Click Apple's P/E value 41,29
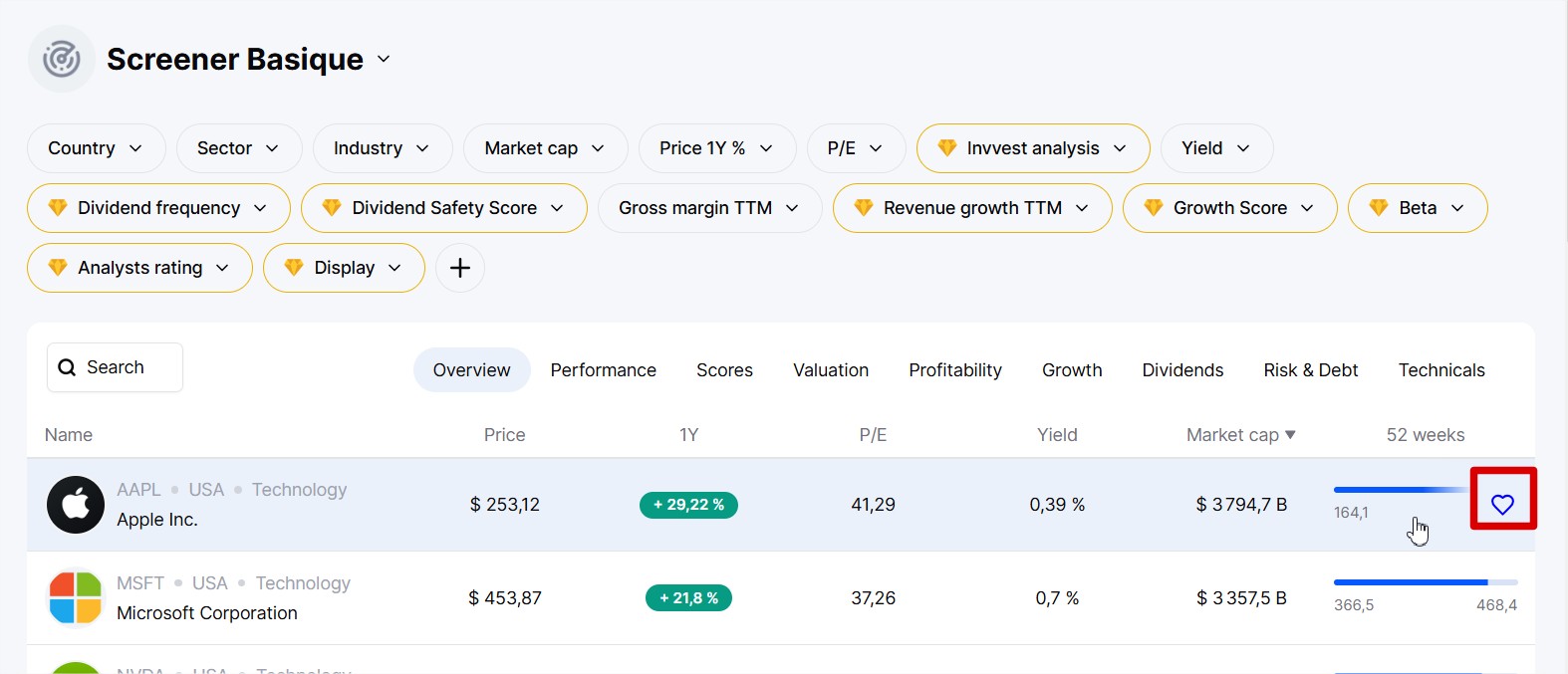 pos(874,505)
